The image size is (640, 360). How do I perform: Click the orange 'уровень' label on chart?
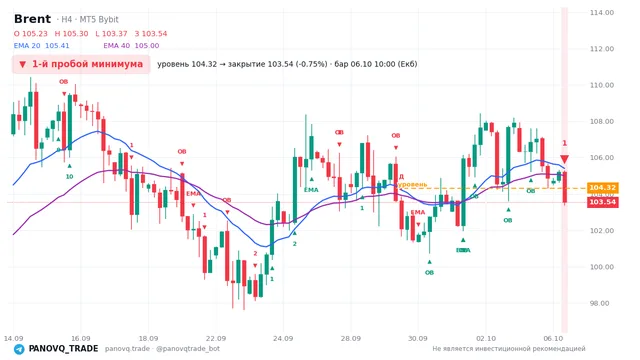[412, 184]
